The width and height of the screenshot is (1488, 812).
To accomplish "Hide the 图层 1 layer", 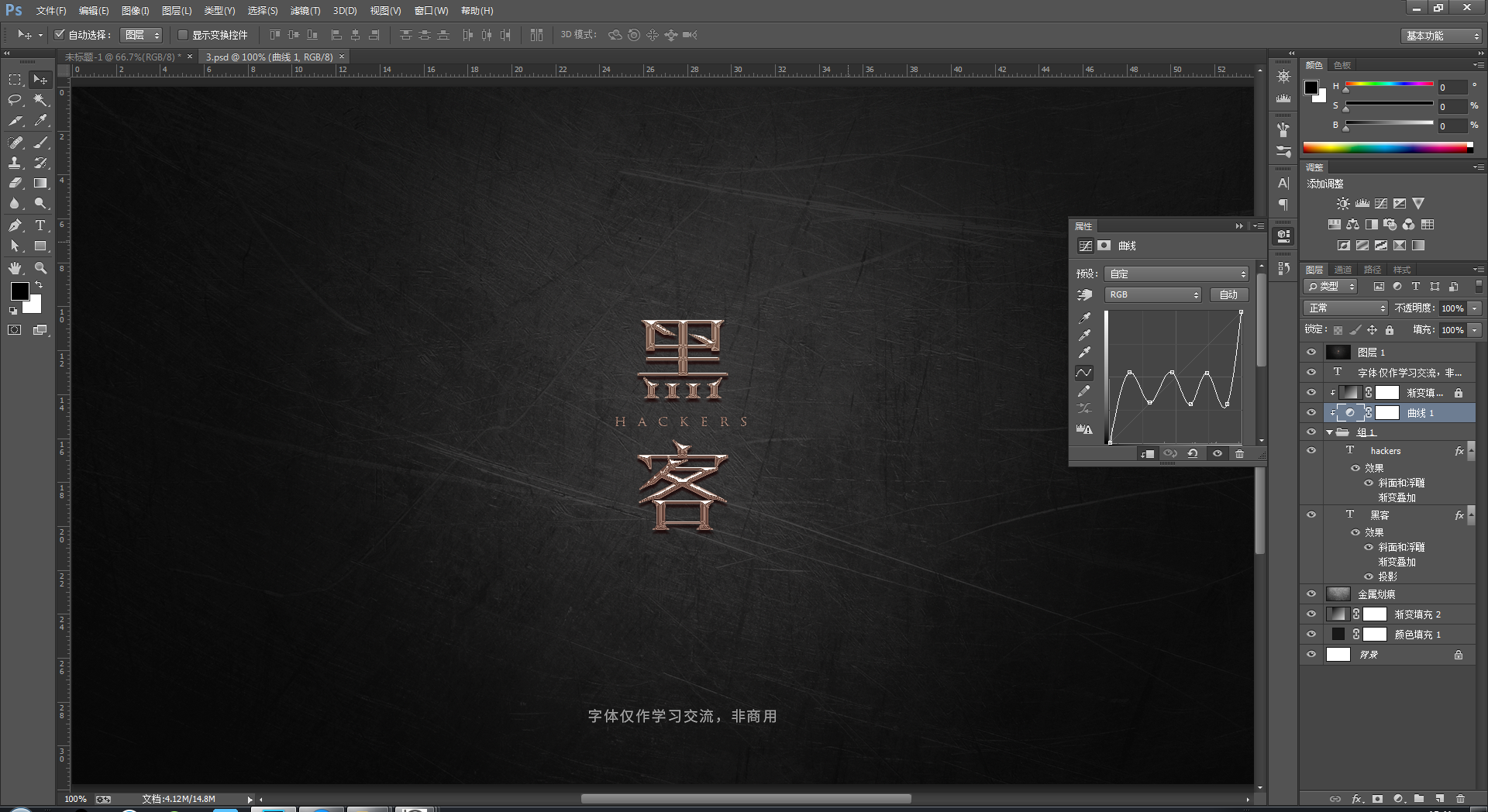I will point(1311,353).
